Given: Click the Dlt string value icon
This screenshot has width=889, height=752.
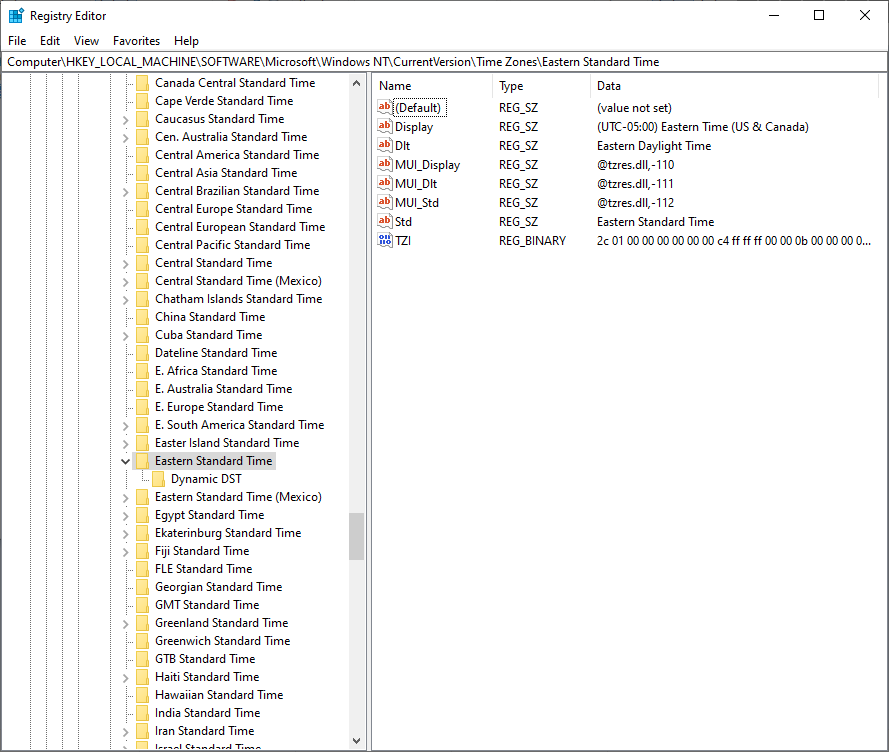Looking at the screenshot, I should 385,146.
